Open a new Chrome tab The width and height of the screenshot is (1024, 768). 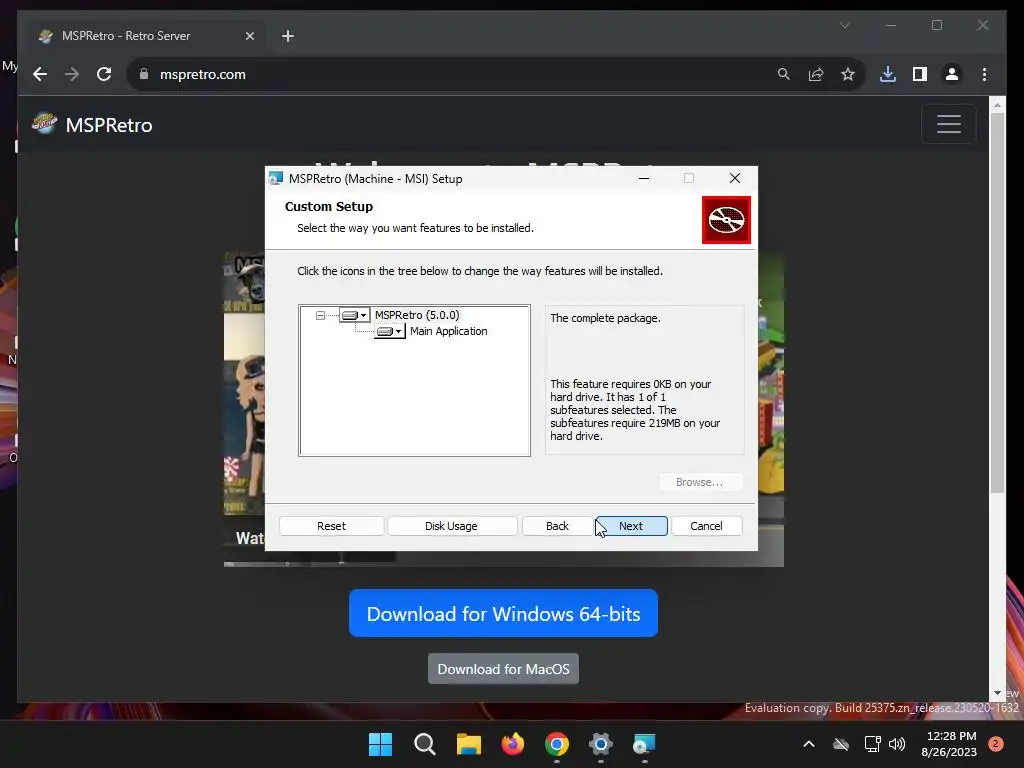(x=288, y=36)
